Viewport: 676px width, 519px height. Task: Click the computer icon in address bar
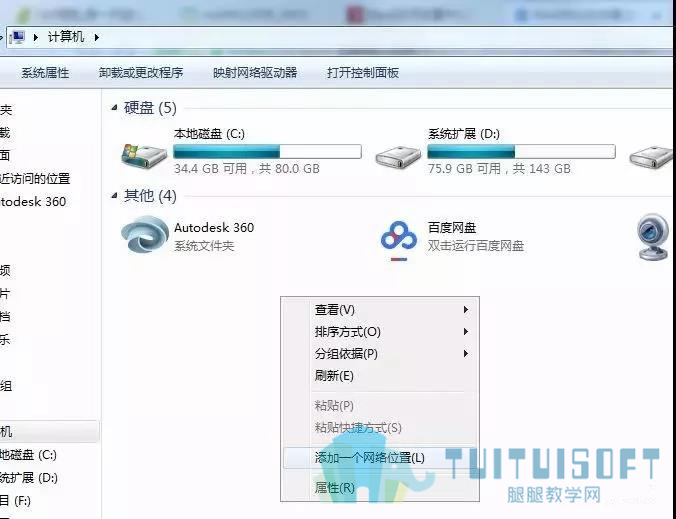pyautogui.click(x=17, y=38)
